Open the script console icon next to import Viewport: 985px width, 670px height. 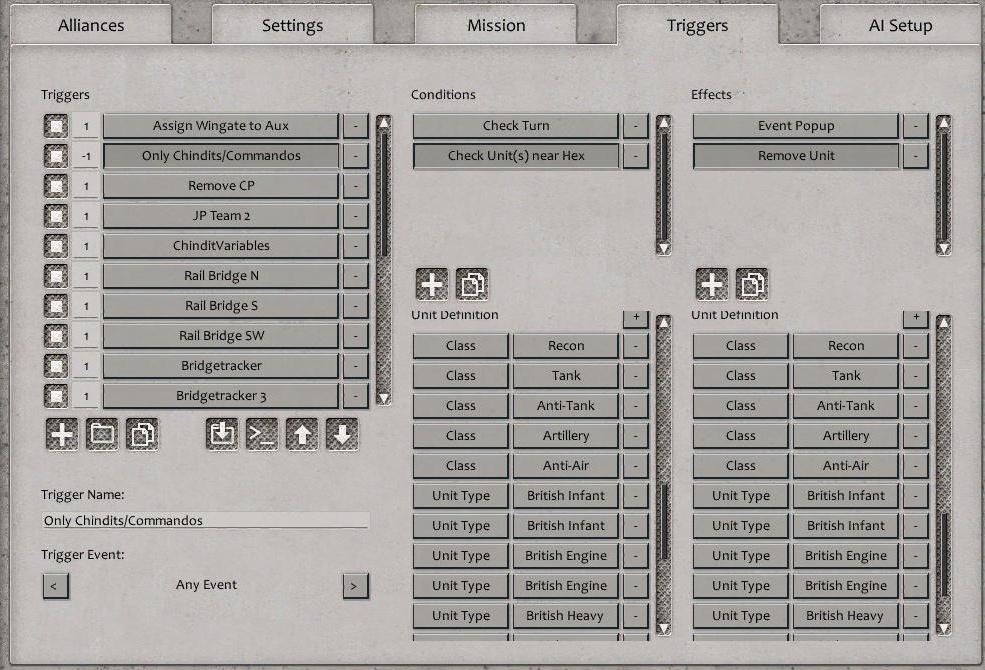coord(261,434)
